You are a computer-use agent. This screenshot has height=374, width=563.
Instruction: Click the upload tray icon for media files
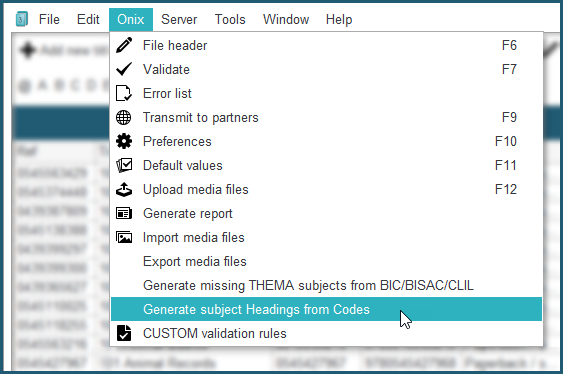[x=124, y=190]
